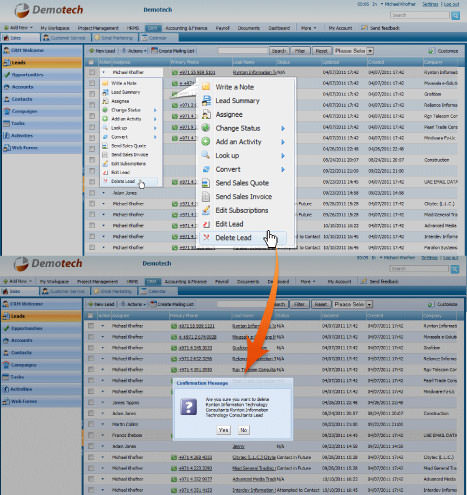Expand Change Status submenu arrow in small menu
The width and height of the screenshot is (467, 495).
pos(155,110)
